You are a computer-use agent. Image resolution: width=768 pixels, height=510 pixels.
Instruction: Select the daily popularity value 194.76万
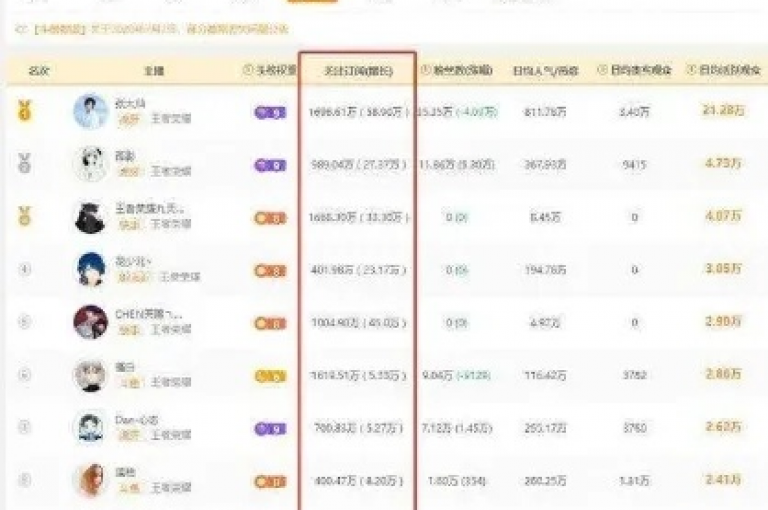[x=545, y=270]
